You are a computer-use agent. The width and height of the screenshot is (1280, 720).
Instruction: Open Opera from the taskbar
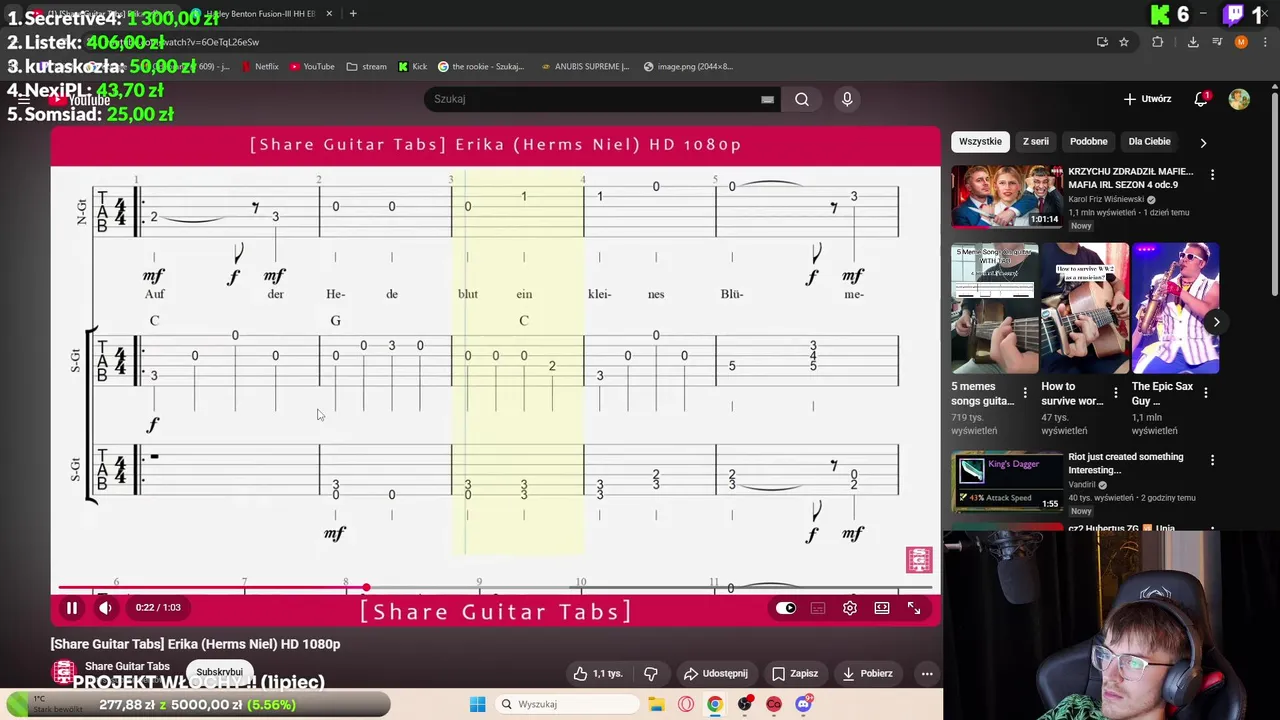[686, 704]
